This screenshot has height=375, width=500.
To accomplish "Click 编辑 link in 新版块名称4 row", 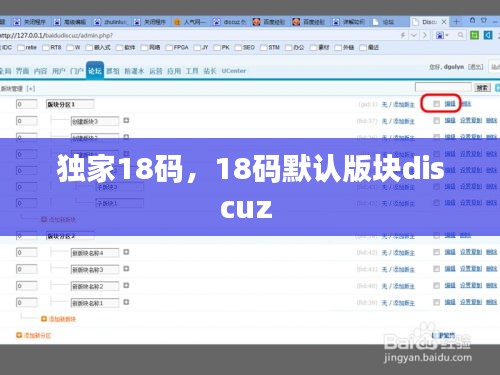I will click(x=450, y=252).
